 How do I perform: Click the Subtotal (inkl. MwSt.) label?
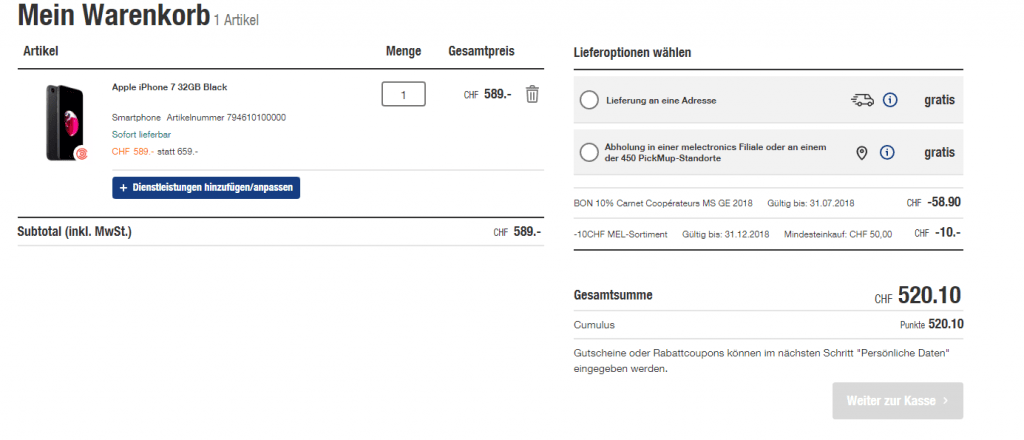coord(75,232)
